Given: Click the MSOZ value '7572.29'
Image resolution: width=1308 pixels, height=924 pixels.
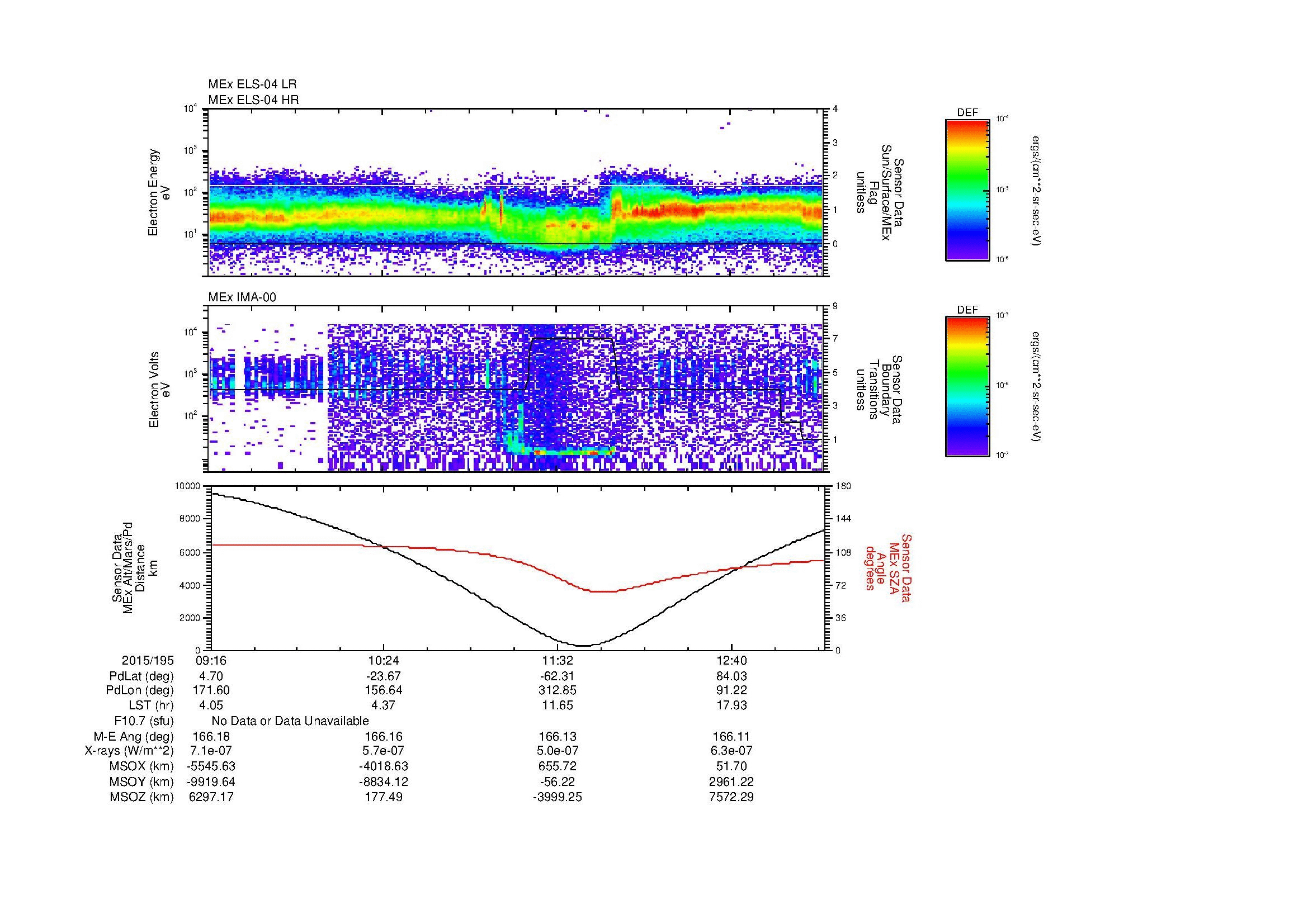Looking at the screenshot, I should [731, 797].
